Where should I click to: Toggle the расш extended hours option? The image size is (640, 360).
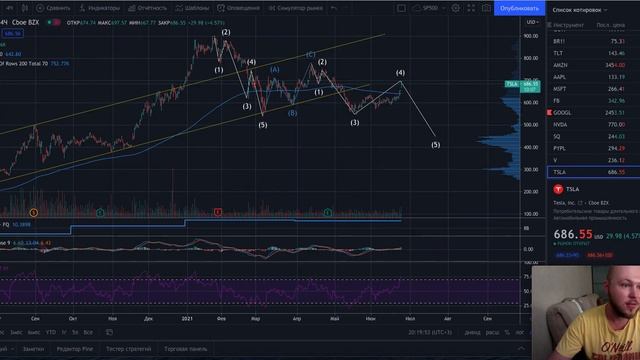(492, 332)
